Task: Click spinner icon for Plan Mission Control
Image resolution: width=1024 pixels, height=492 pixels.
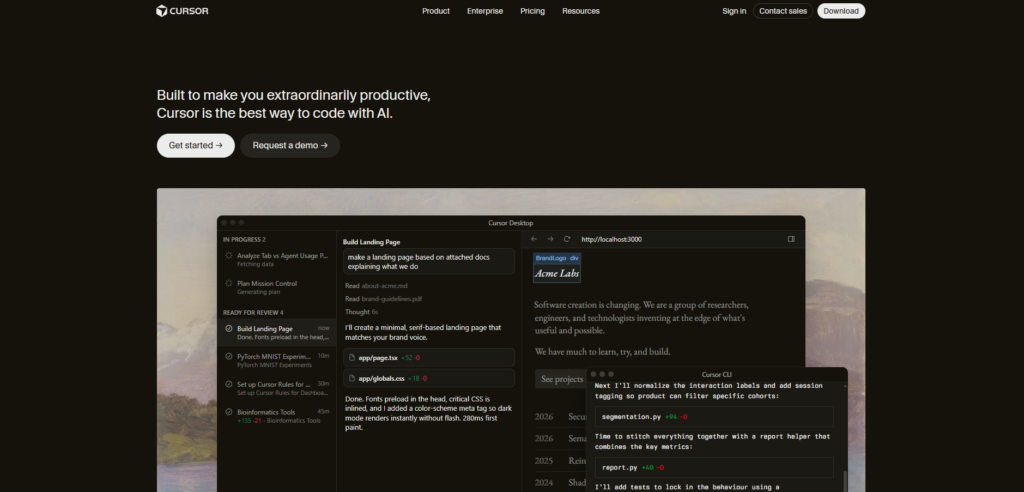Action: pyautogui.click(x=229, y=284)
